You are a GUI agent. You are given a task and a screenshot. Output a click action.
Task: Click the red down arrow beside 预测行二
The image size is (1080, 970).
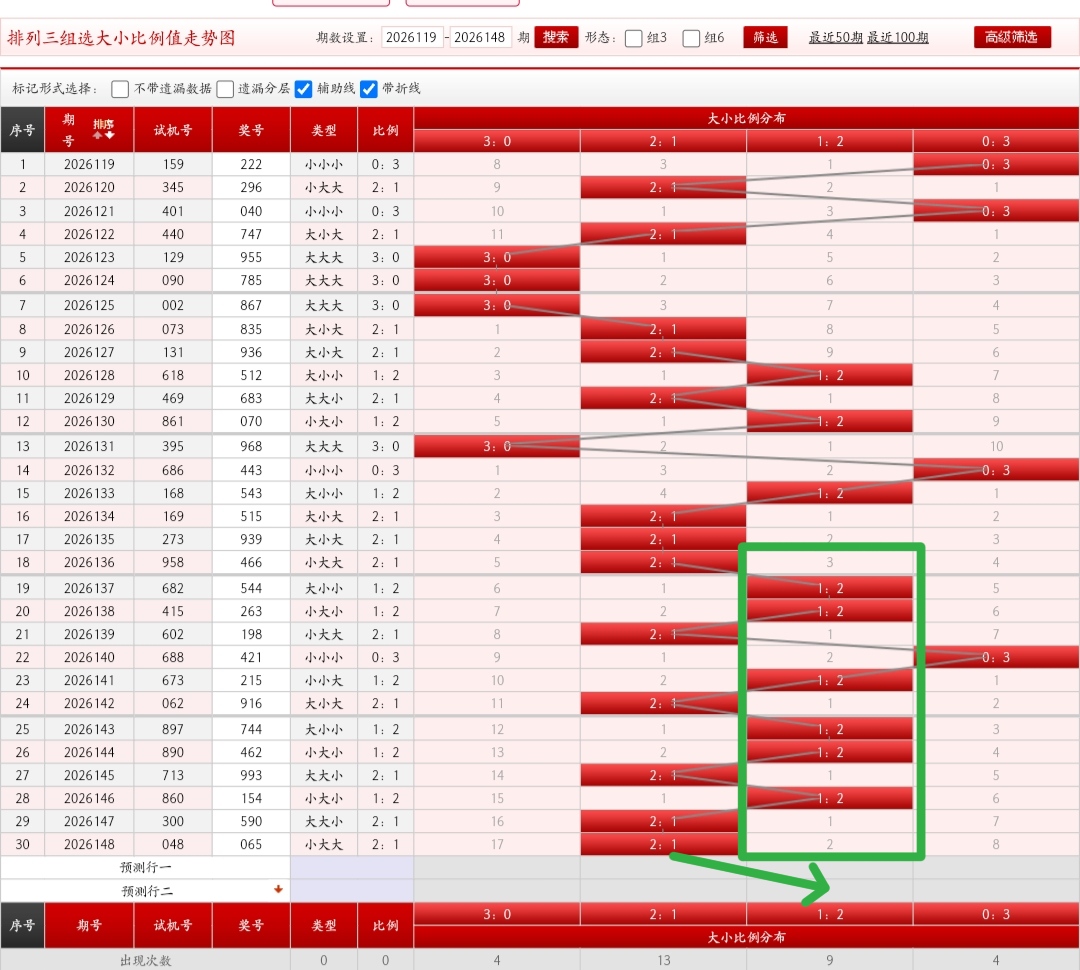click(x=278, y=889)
